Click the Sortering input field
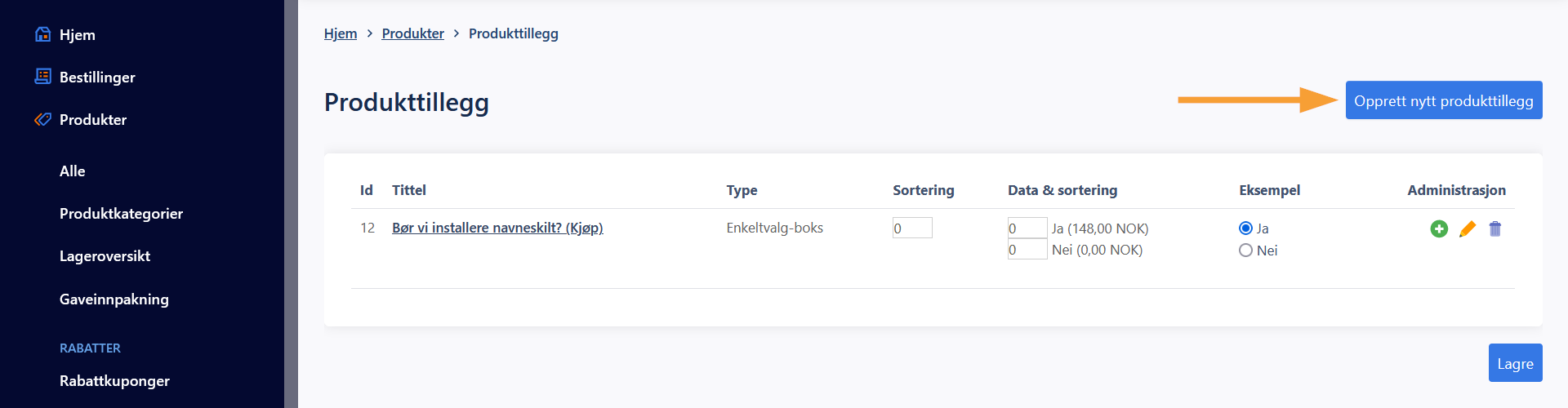1568x408 pixels. 912,228
